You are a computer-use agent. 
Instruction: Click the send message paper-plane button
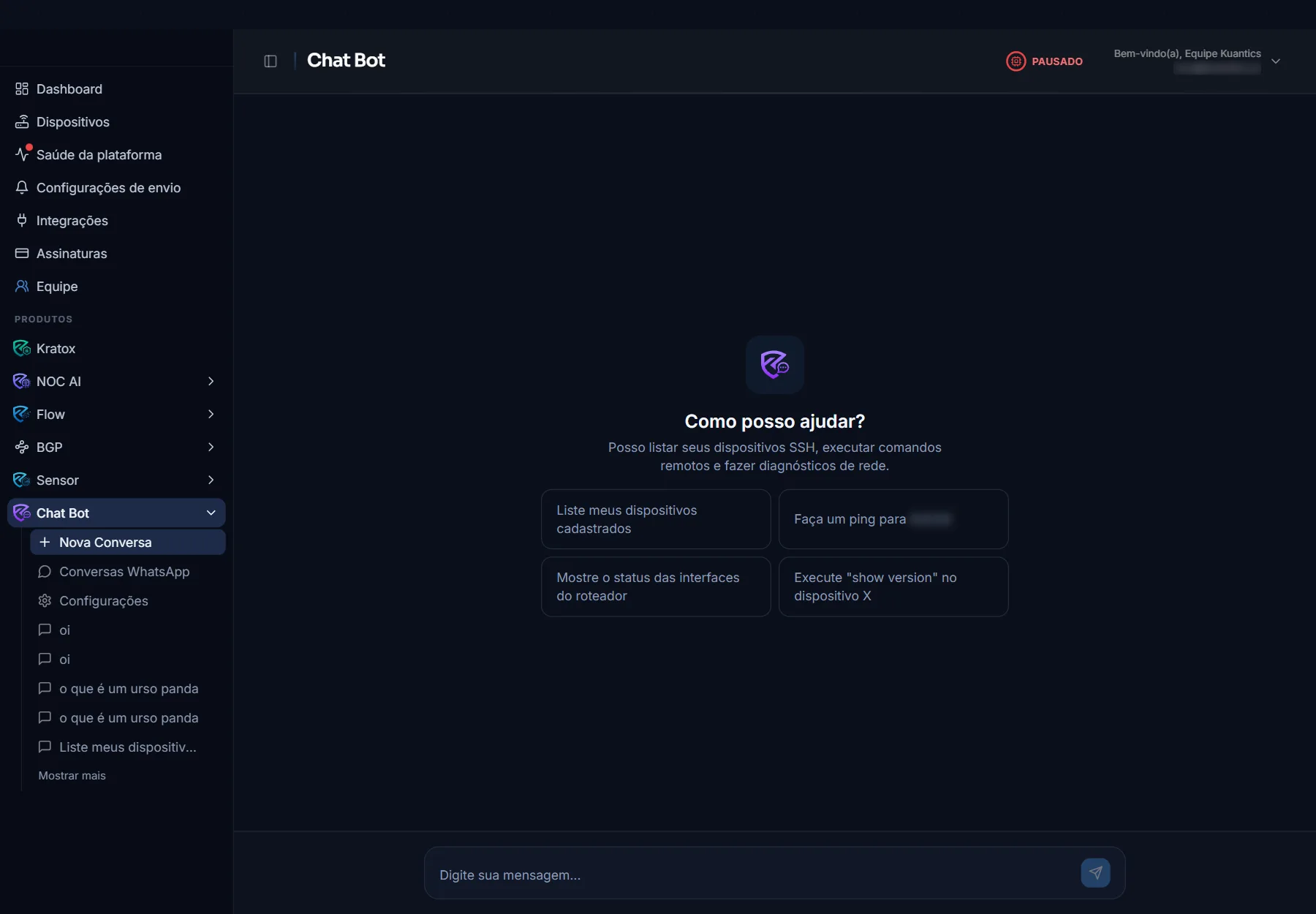click(x=1095, y=873)
